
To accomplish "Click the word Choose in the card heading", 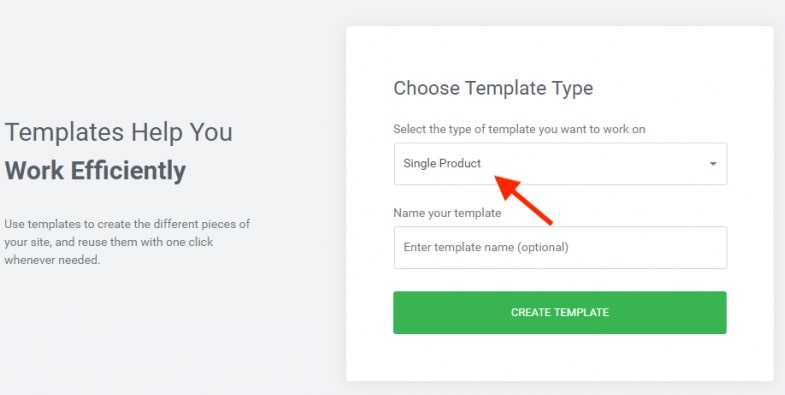I will coord(427,88).
